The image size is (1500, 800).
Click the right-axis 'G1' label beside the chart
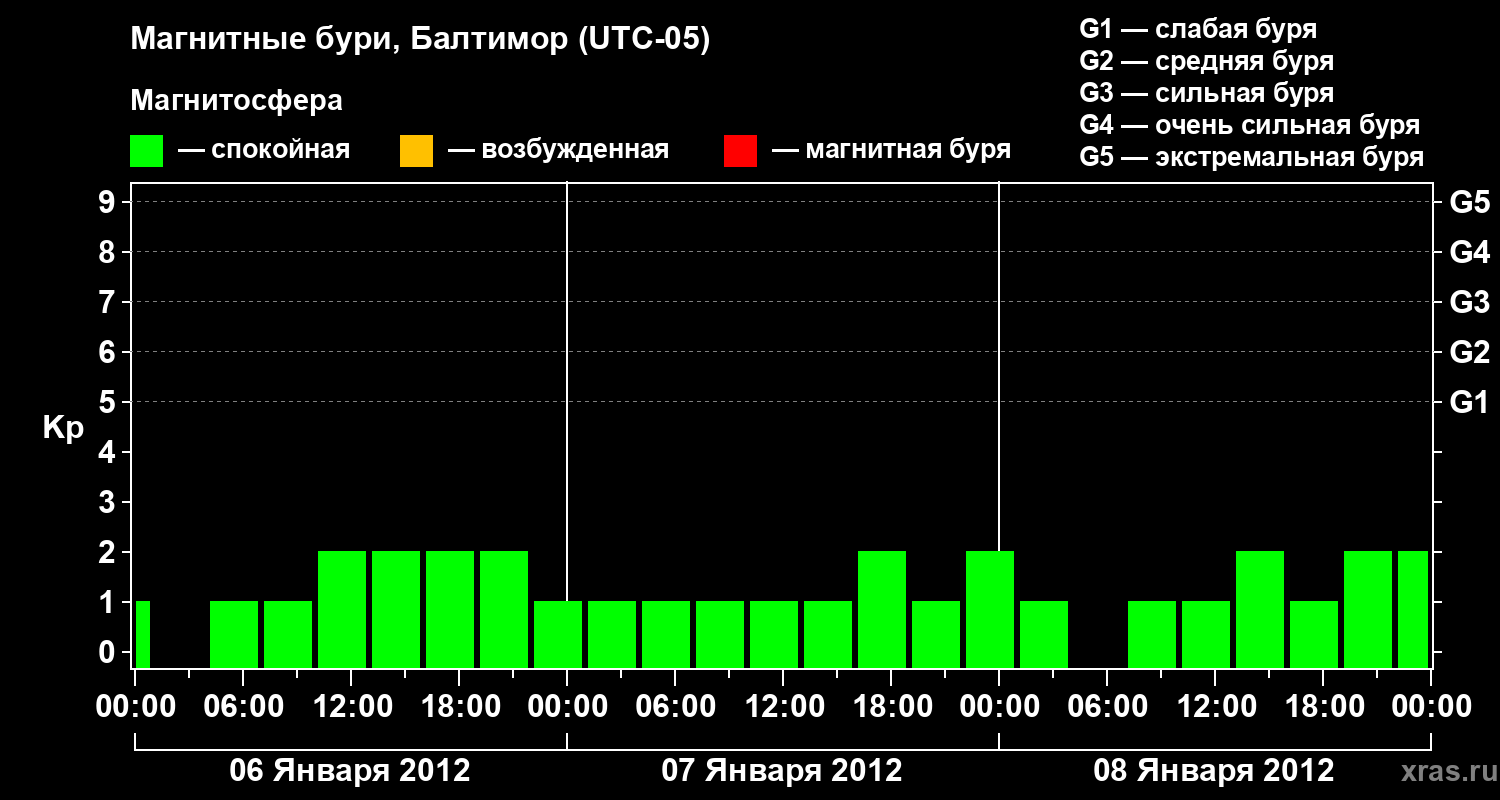(x=1469, y=402)
